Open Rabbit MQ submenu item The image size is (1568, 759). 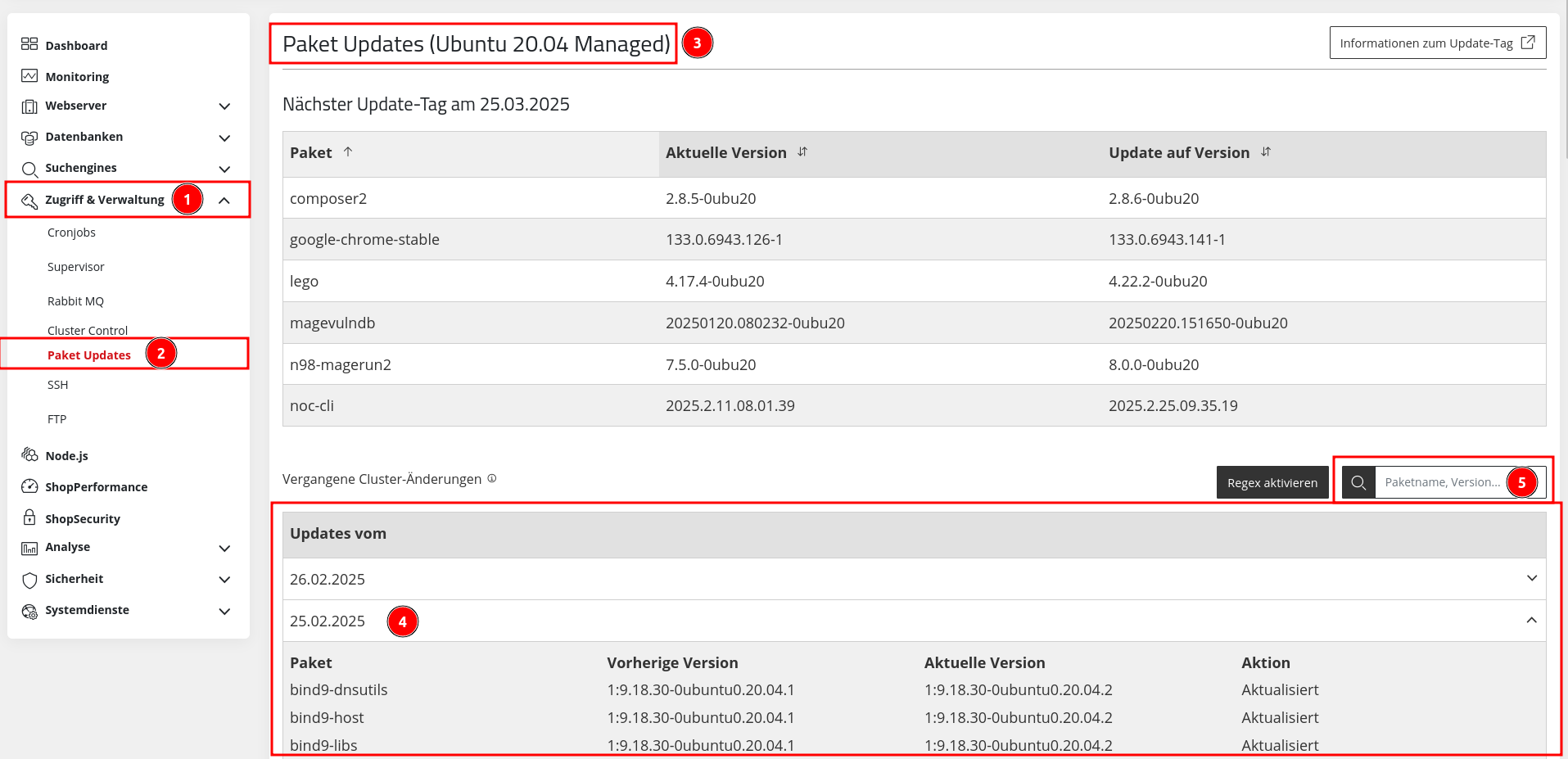point(75,301)
